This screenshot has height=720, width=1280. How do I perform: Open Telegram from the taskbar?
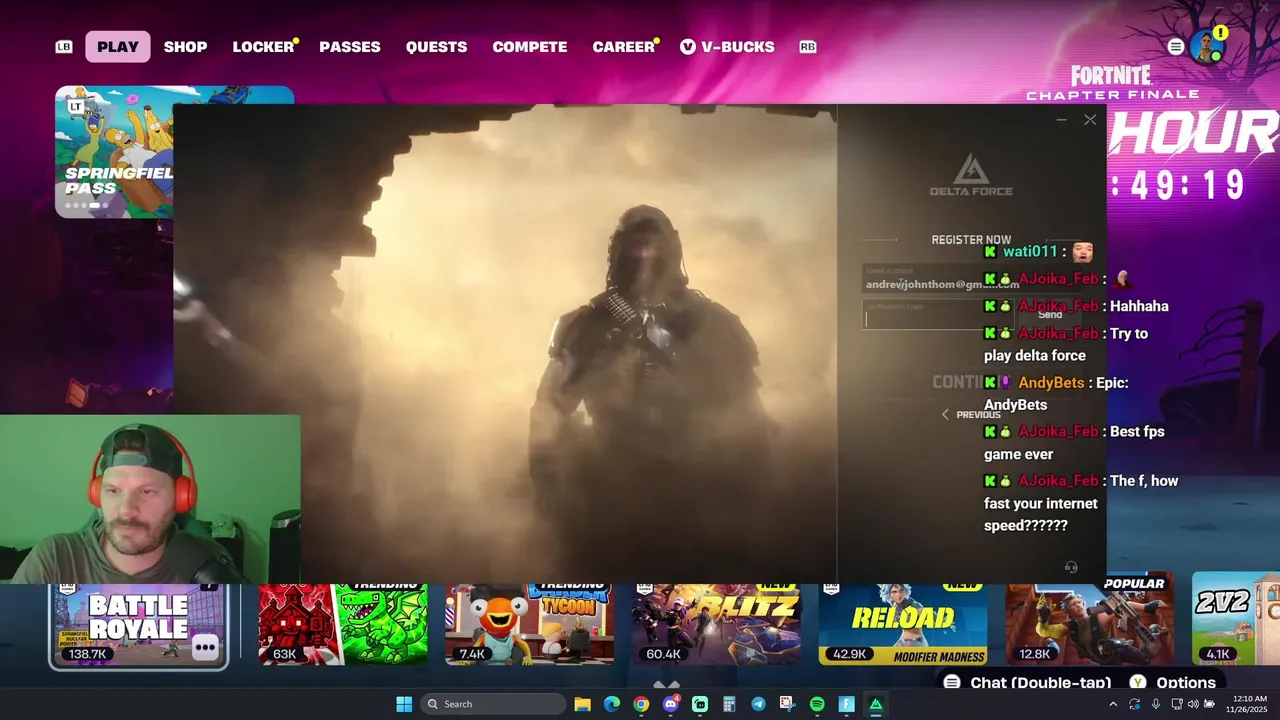coord(758,704)
